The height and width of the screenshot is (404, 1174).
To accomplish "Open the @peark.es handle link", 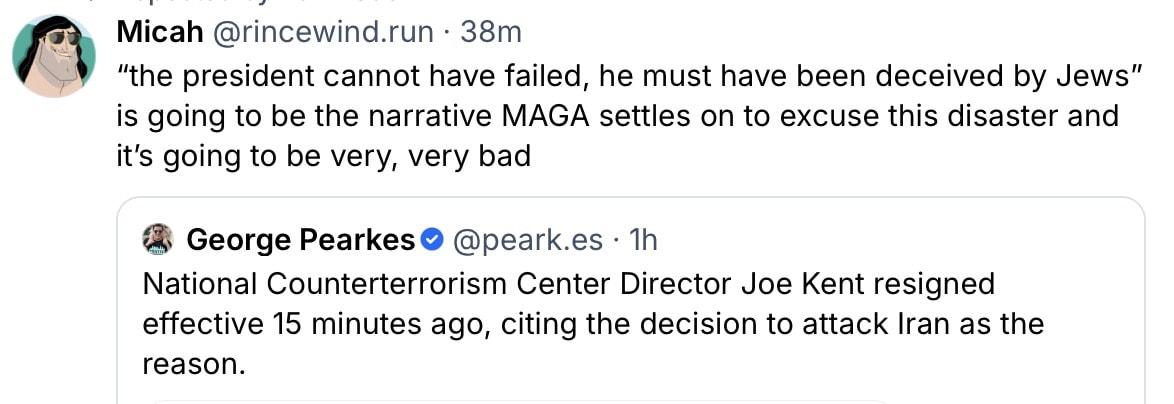I will [527, 240].
